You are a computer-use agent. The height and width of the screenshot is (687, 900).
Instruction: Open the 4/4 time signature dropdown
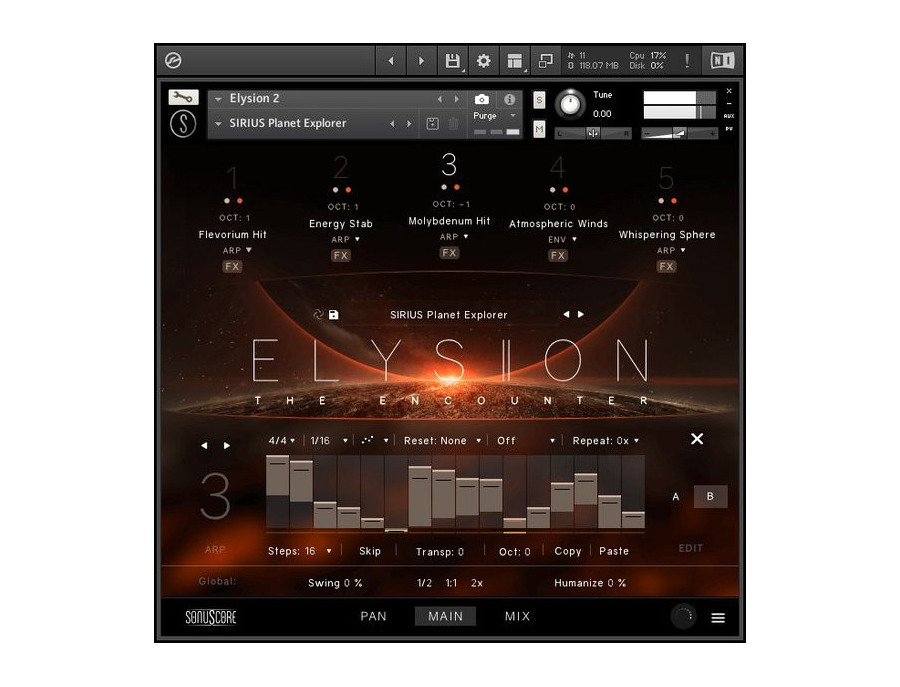pyautogui.click(x=282, y=440)
